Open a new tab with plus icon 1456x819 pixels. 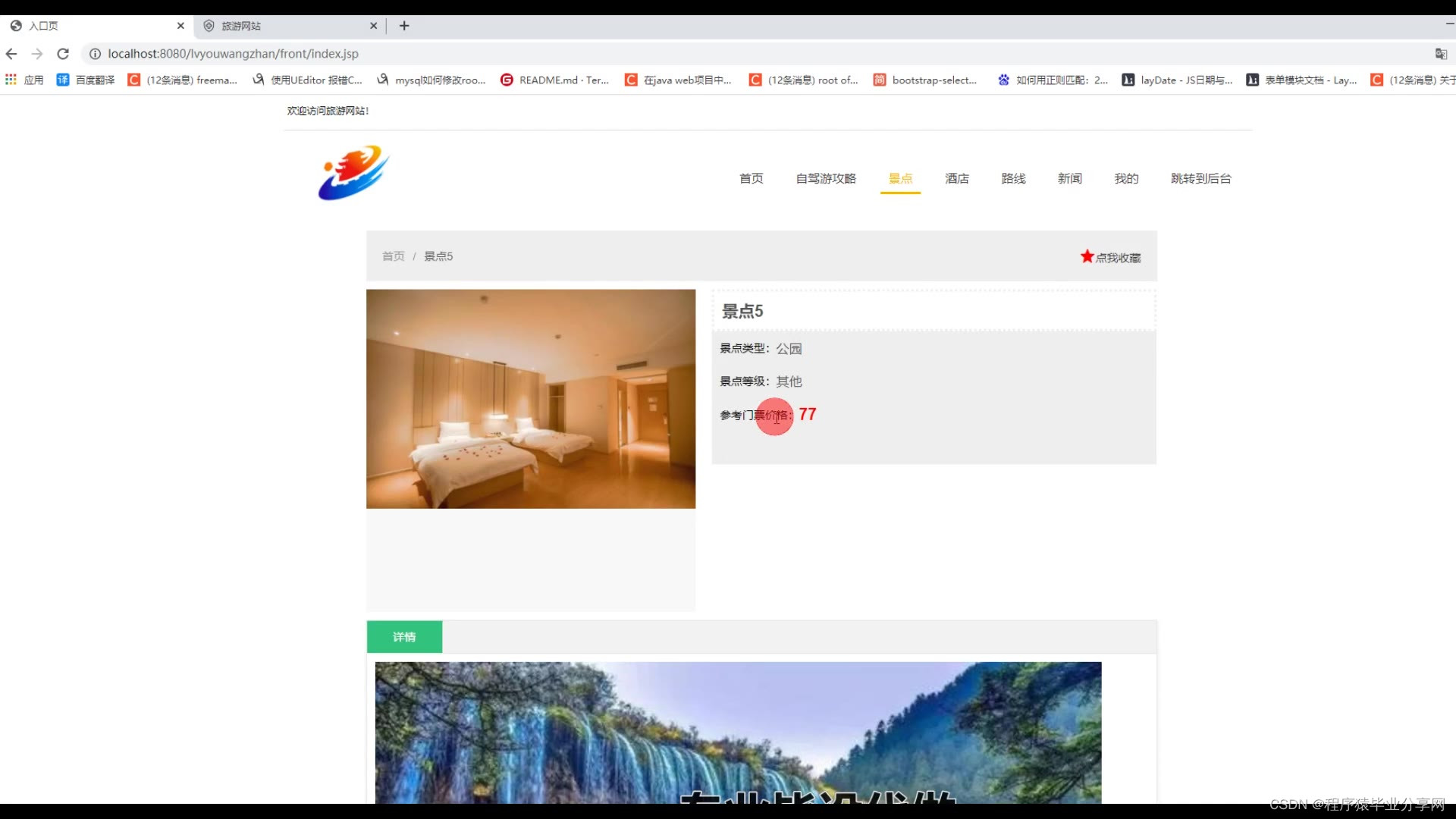pyautogui.click(x=404, y=26)
